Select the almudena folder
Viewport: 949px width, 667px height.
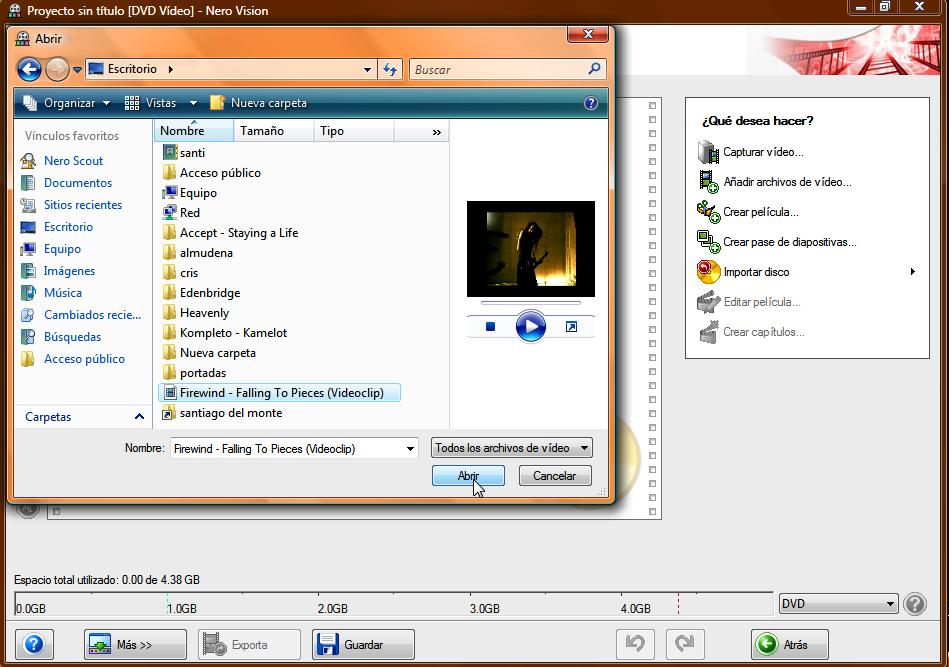point(197,252)
